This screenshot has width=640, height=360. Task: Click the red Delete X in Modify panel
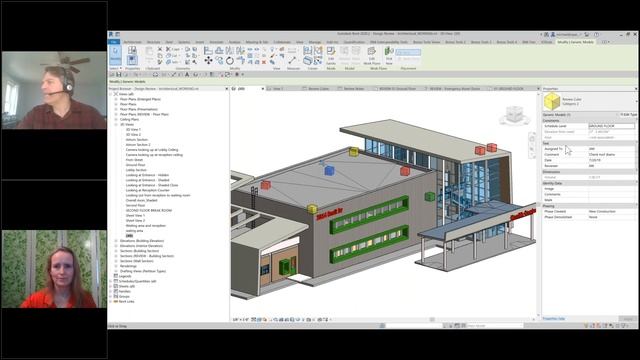264,62
